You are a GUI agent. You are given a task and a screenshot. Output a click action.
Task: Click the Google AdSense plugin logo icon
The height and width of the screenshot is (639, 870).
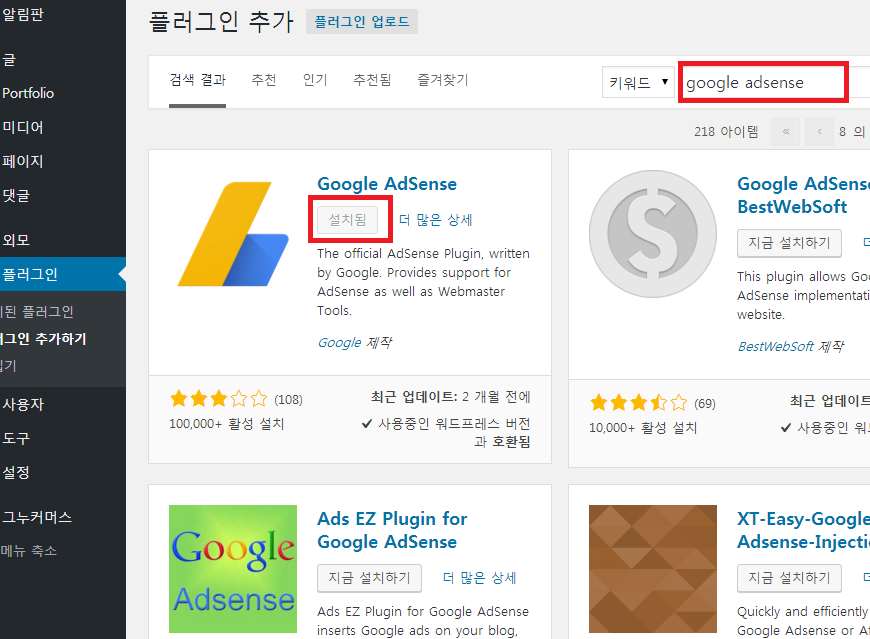click(233, 235)
